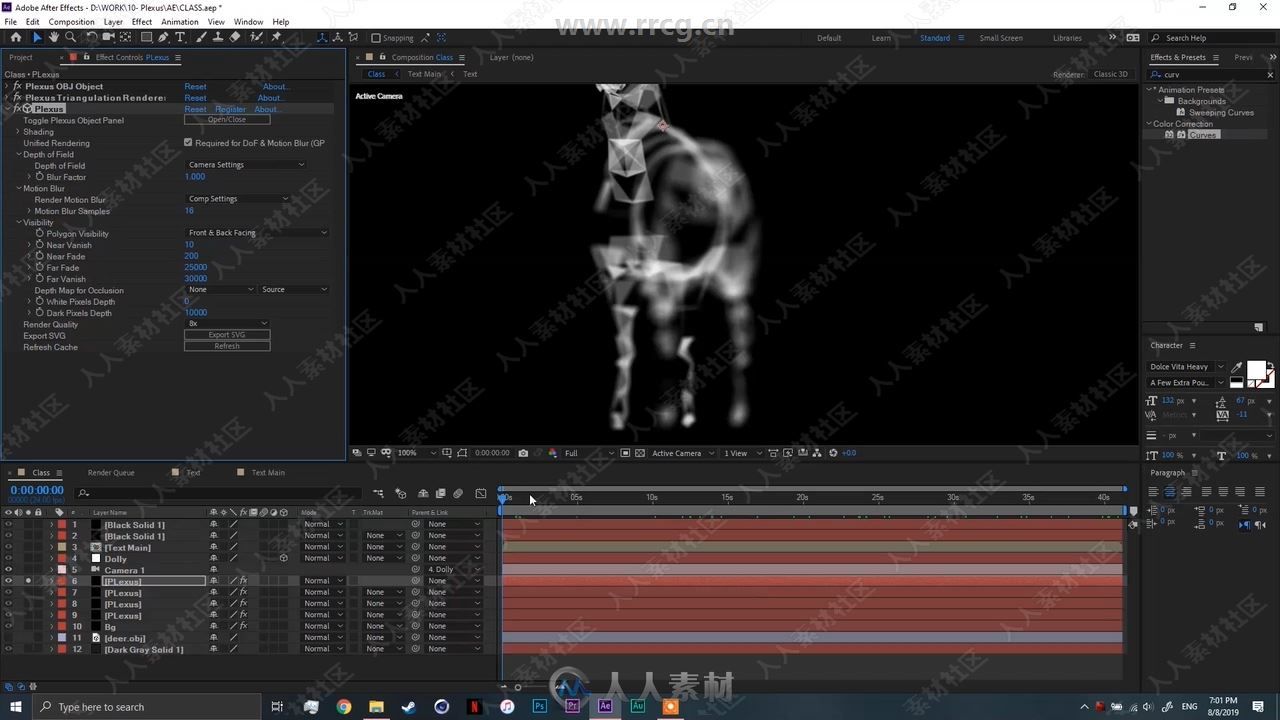Toggle visibility of Text Main layer
This screenshot has width=1280, height=720.
[x=8, y=547]
